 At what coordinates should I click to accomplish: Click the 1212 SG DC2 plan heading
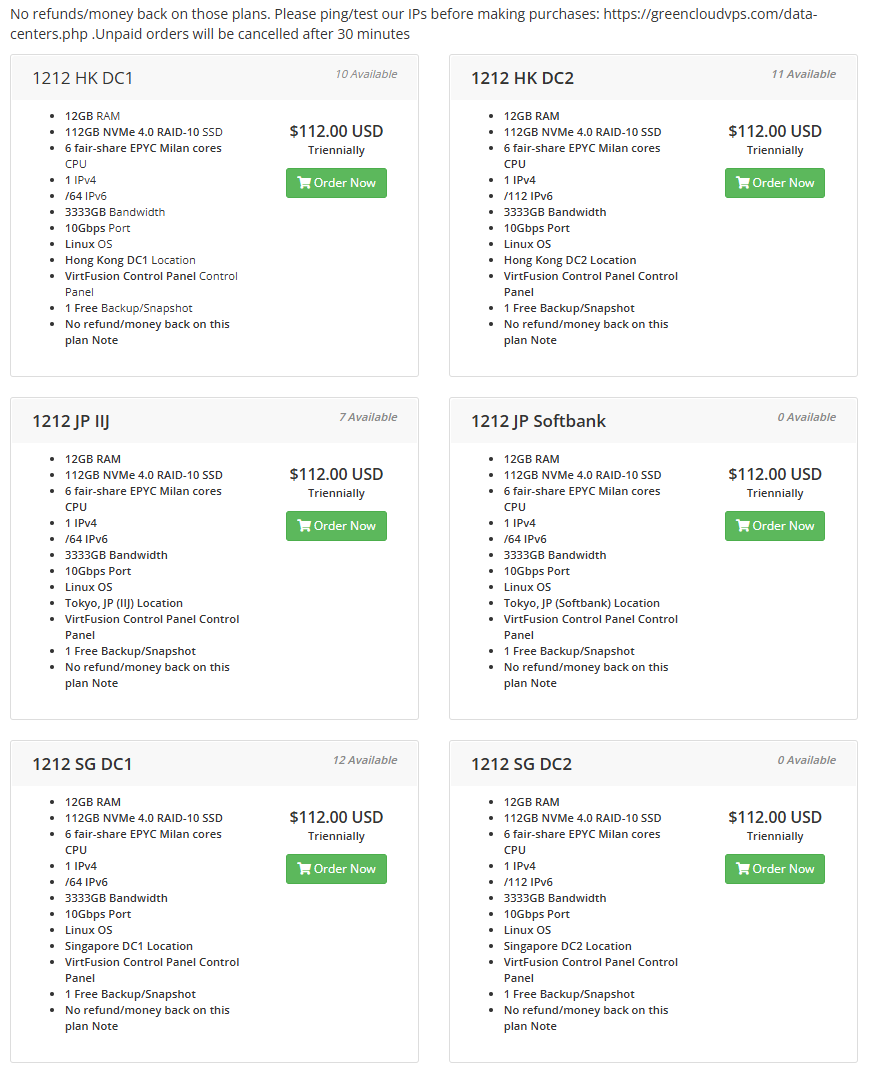(522, 764)
